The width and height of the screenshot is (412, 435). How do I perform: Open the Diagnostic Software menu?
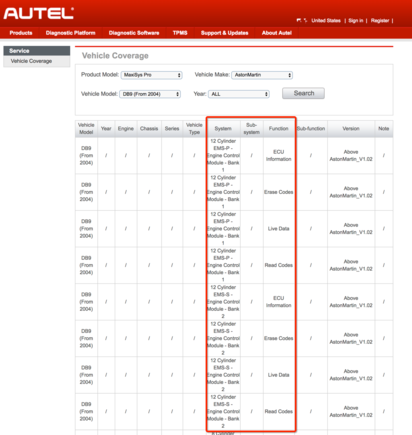pos(134,33)
